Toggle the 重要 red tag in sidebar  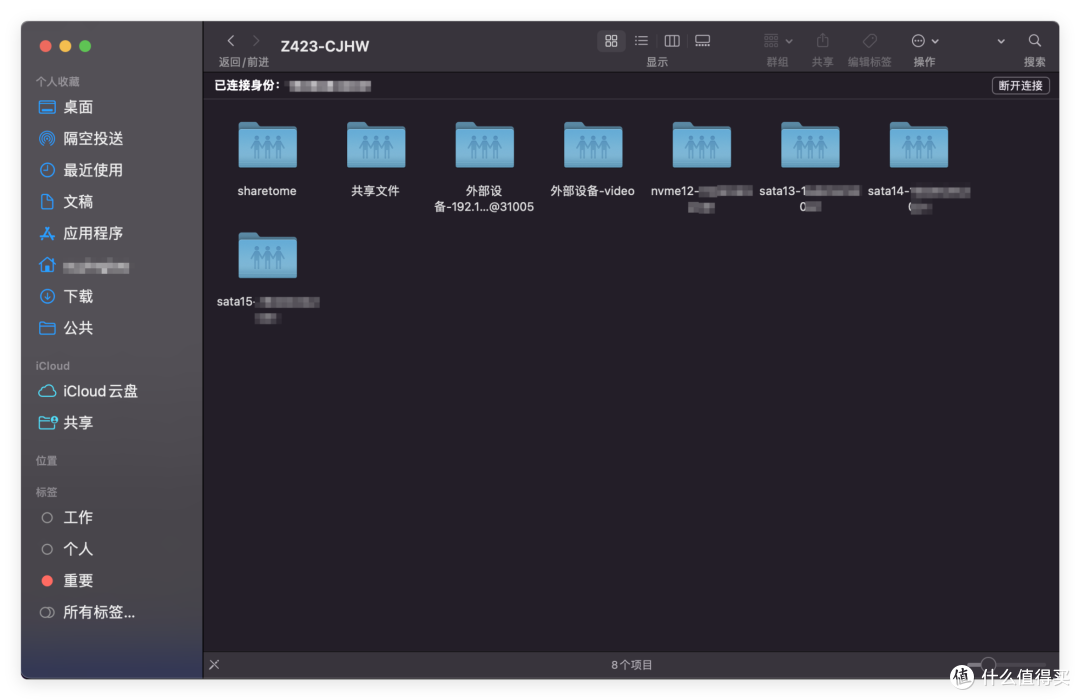pyautogui.click(x=78, y=580)
